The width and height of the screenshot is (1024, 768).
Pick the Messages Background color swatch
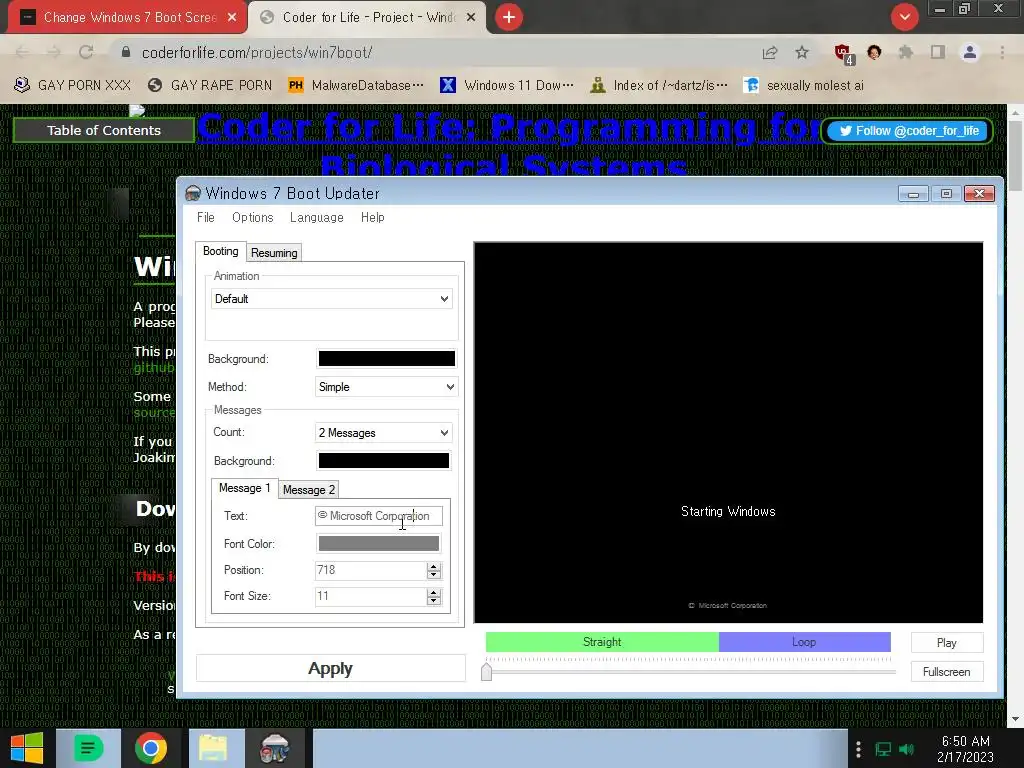(x=383, y=460)
